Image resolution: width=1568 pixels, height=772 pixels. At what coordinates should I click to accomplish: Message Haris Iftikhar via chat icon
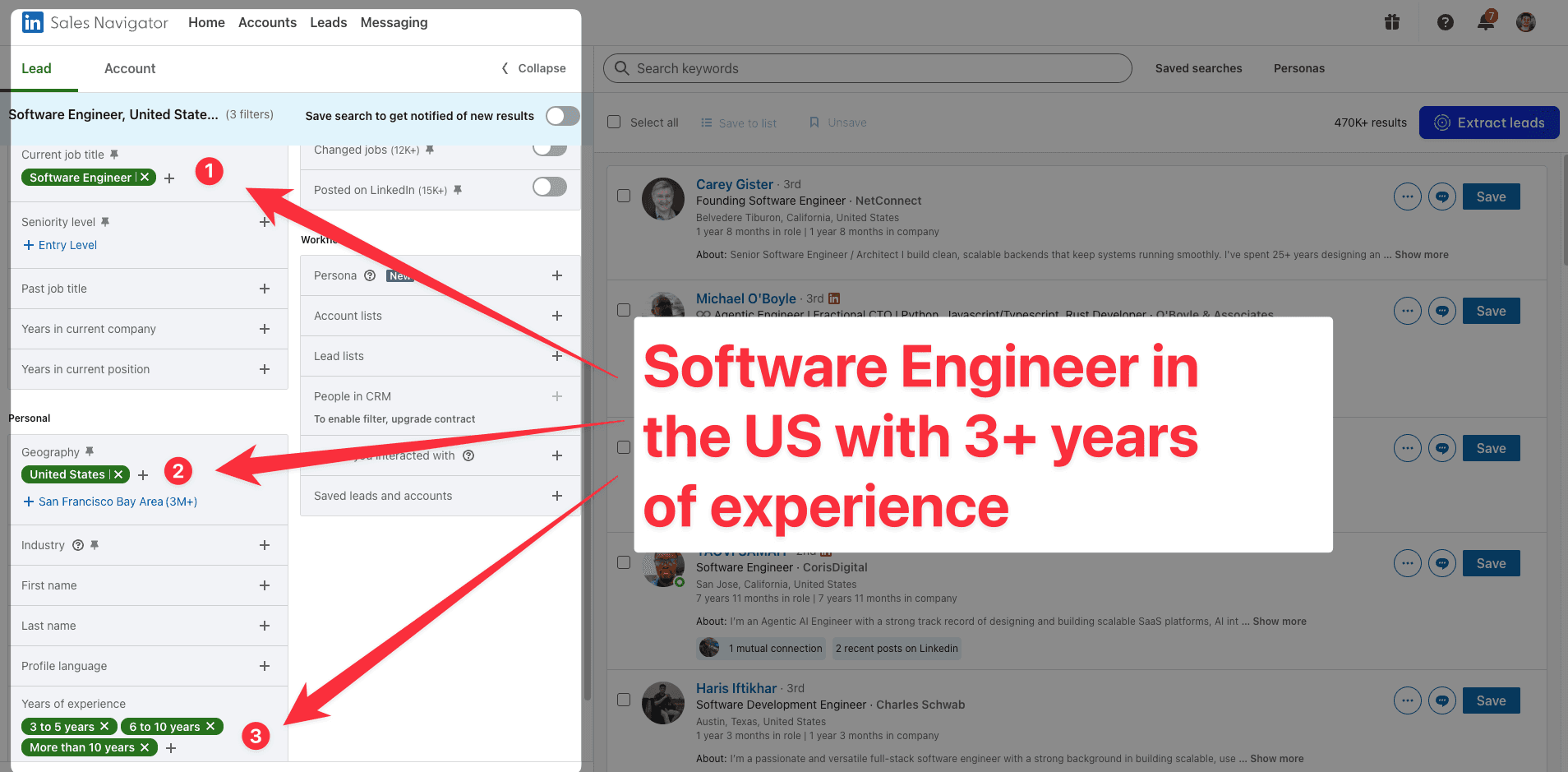[1442, 700]
